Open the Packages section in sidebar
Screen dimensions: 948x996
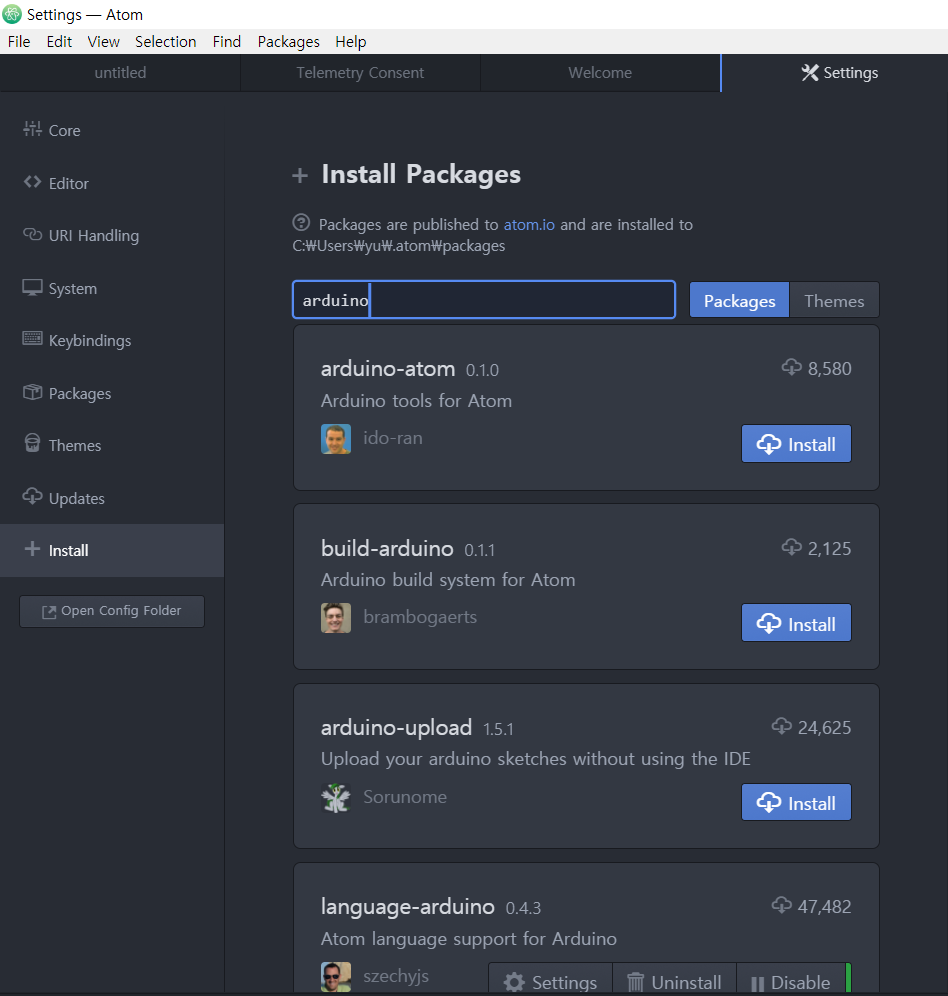(x=112, y=393)
